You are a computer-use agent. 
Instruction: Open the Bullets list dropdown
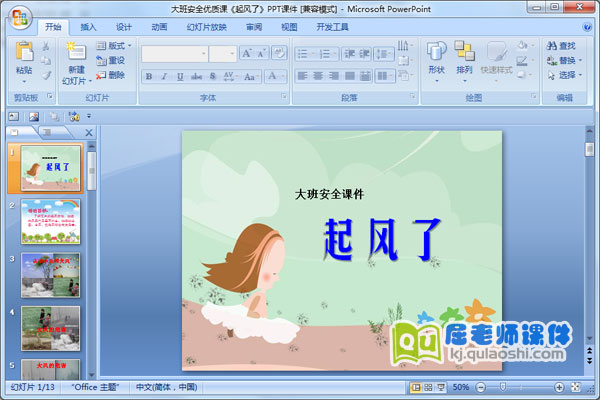coord(305,54)
